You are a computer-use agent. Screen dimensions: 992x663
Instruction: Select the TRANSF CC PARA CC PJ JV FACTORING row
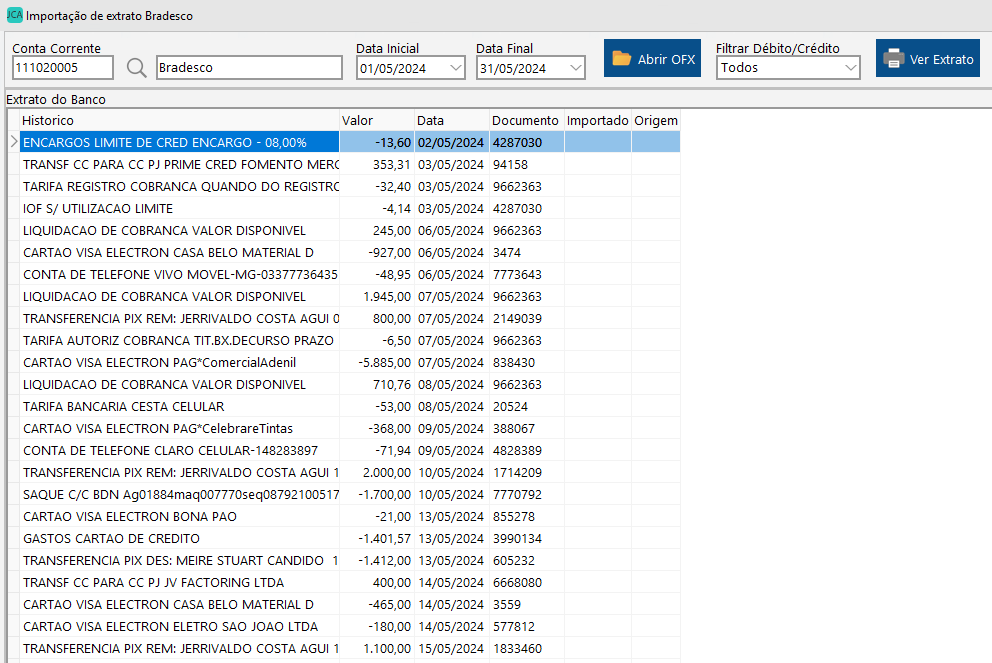click(180, 582)
